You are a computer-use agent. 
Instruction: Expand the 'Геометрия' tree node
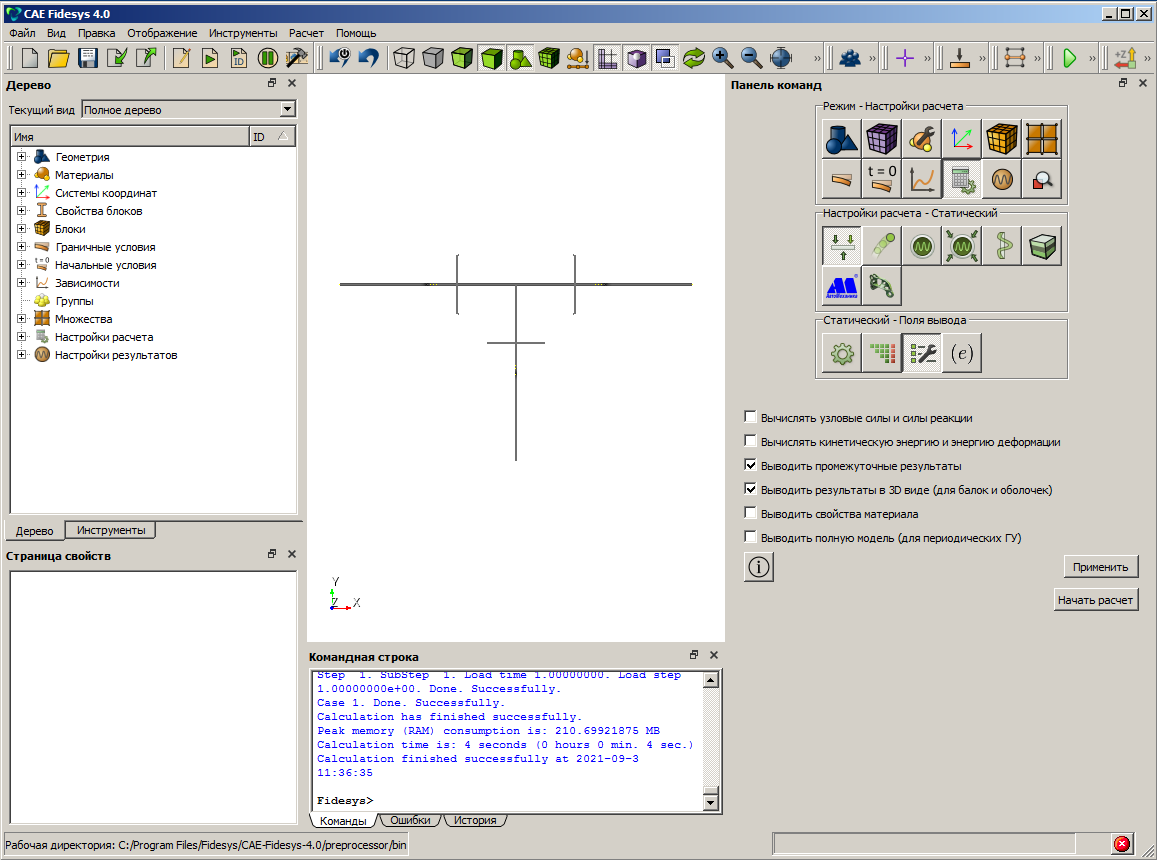click(x=21, y=157)
